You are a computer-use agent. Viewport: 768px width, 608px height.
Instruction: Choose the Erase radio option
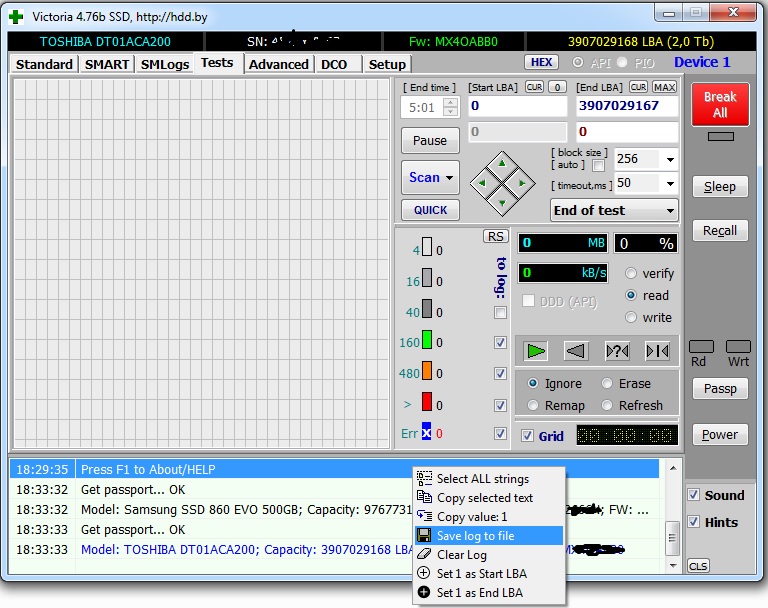pos(607,383)
